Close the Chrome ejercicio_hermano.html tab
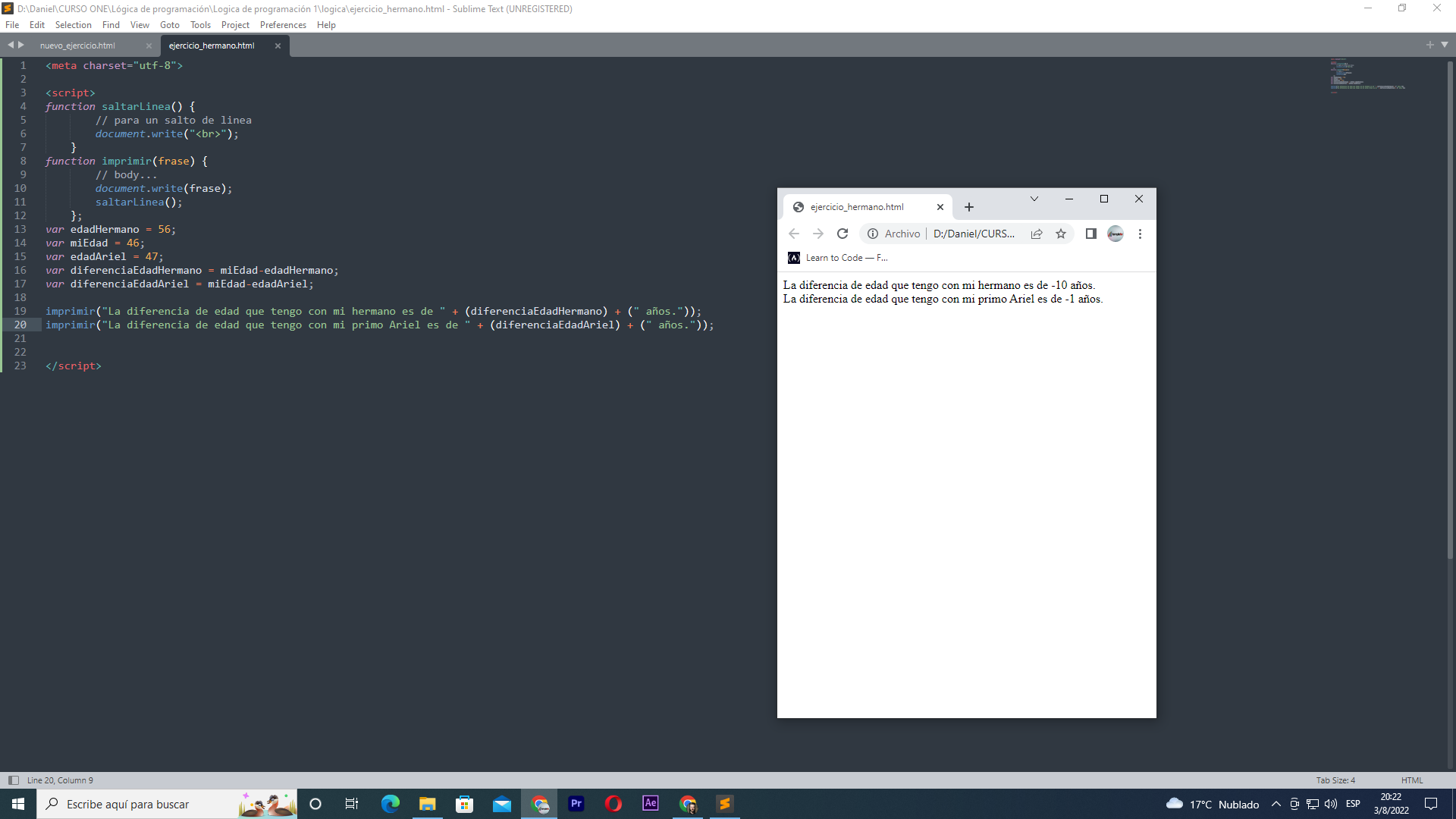The image size is (1456, 819). (x=940, y=207)
